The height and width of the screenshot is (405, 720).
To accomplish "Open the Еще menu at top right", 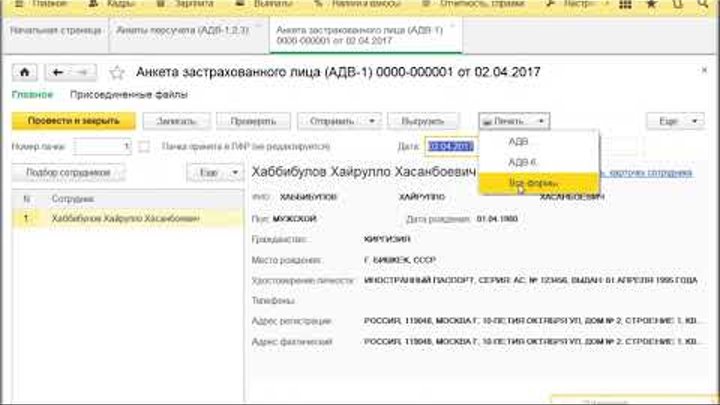I will coord(675,121).
